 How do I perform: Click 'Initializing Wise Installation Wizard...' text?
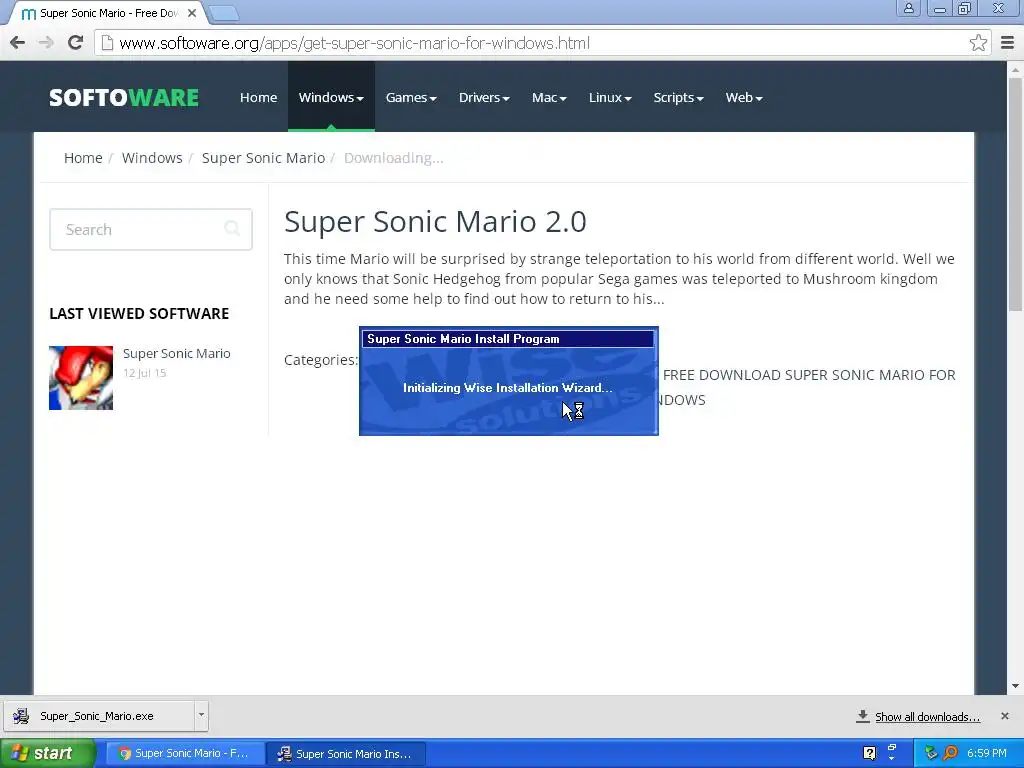tap(507, 387)
